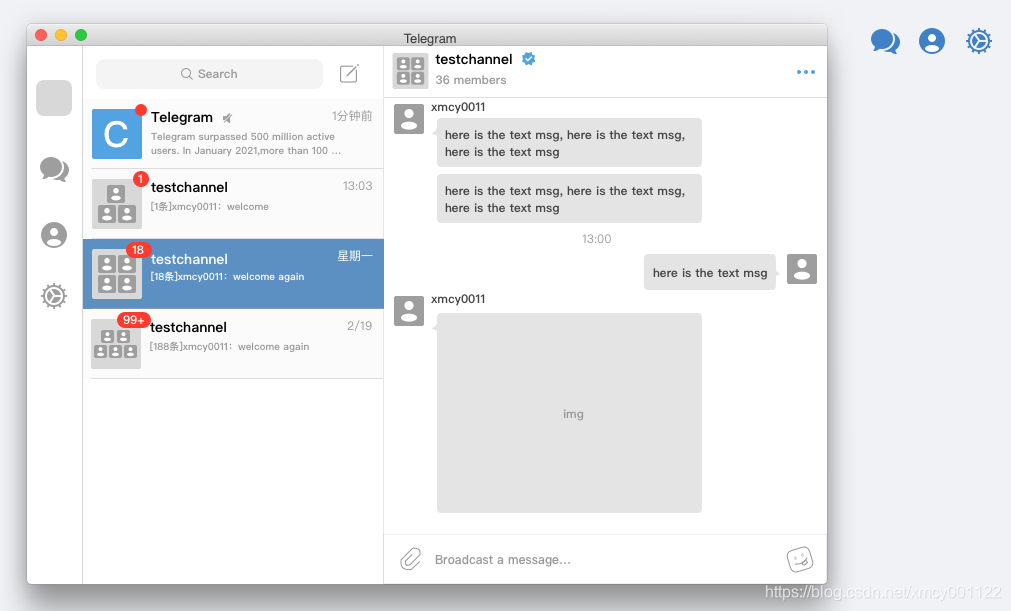Open the chats tab in the sidebar
This screenshot has height=611, width=1011.
click(54, 169)
